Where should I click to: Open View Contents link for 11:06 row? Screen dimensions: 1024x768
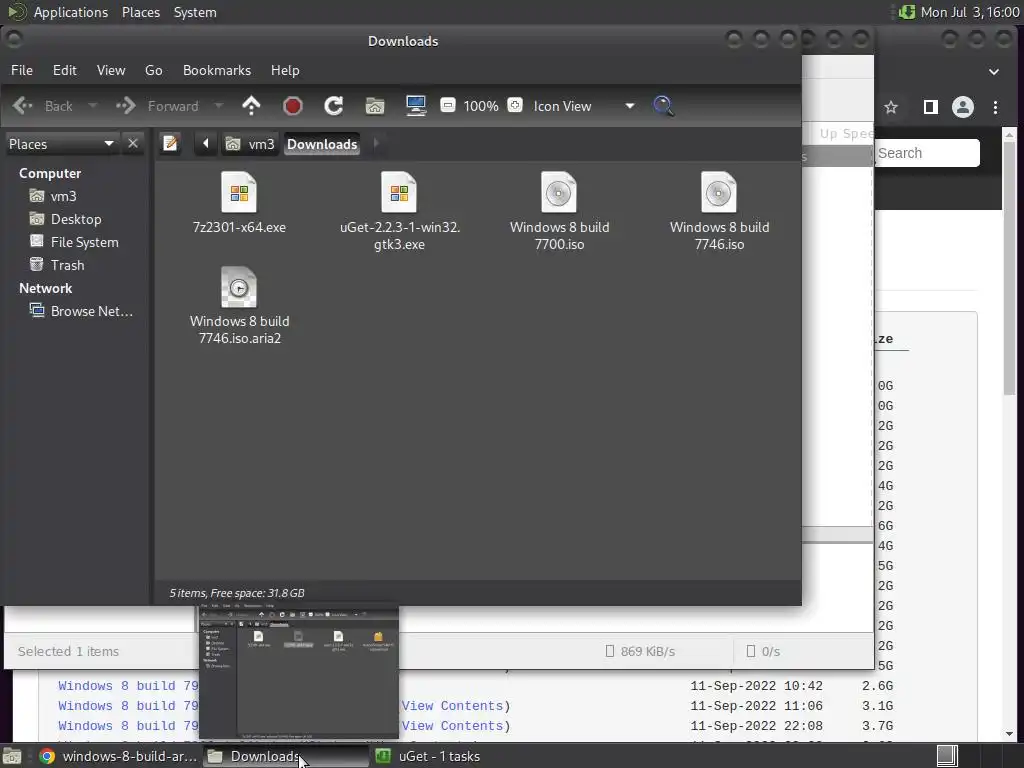coord(453,706)
